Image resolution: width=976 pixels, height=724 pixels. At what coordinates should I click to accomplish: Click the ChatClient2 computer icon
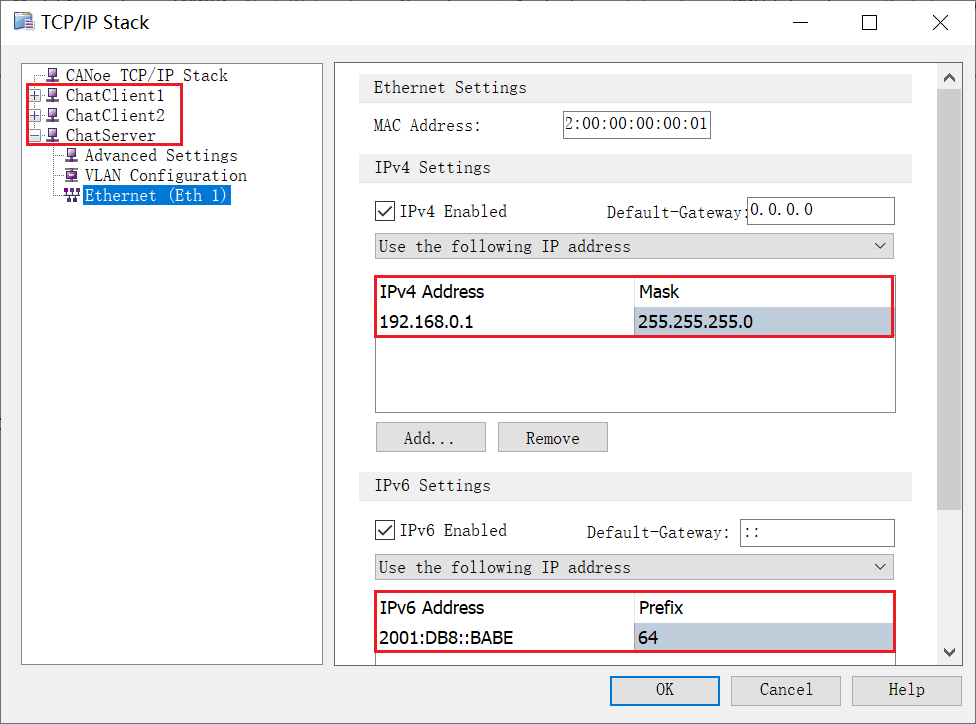[x=50, y=115]
